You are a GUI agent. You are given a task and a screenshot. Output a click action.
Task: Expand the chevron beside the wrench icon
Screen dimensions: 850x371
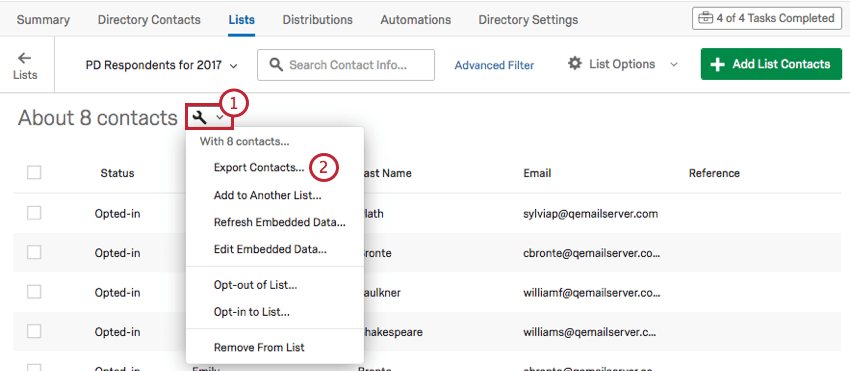pyautogui.click(x=220, y=118)
